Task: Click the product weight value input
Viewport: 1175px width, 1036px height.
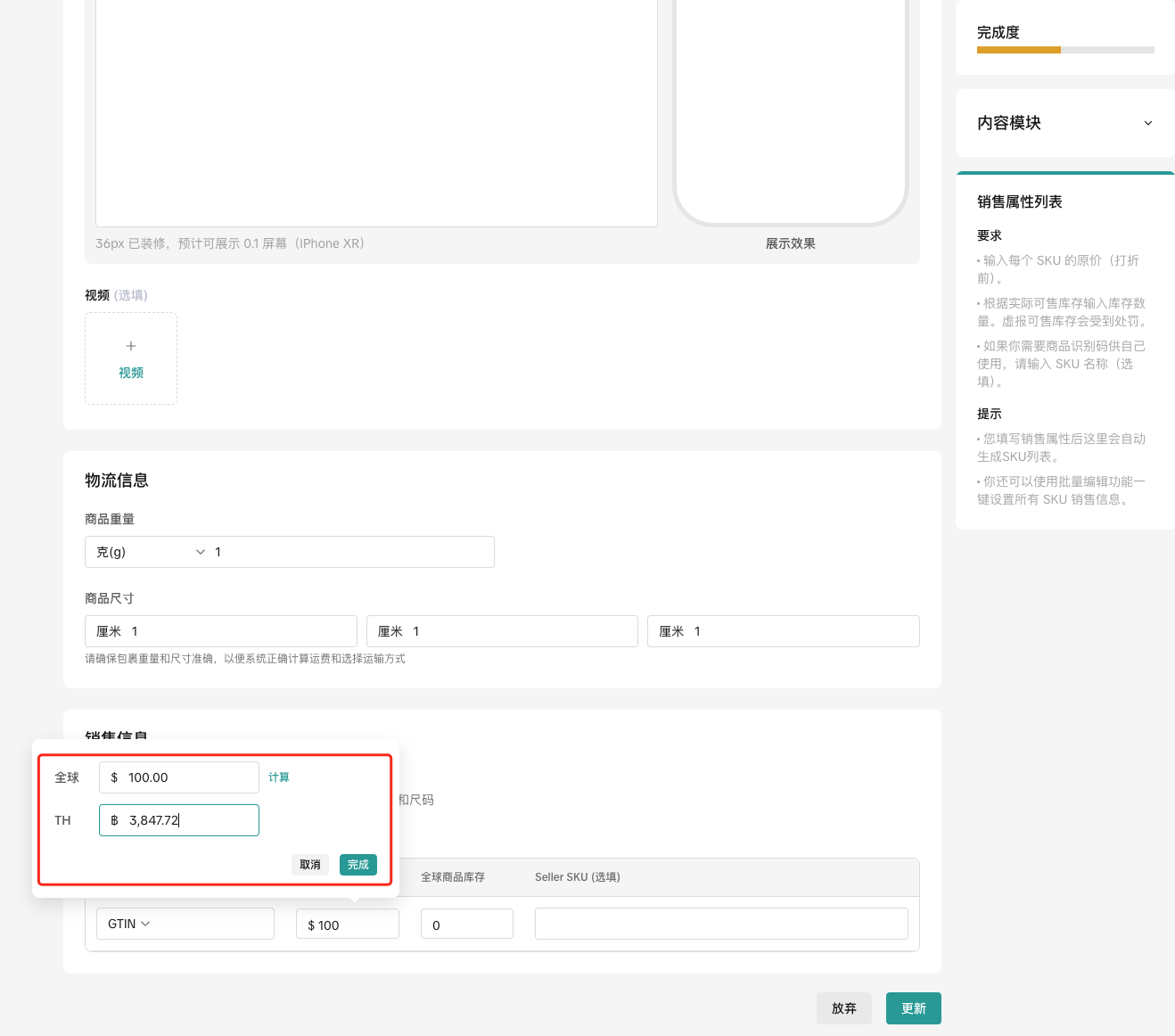Action: click(352, 552)
